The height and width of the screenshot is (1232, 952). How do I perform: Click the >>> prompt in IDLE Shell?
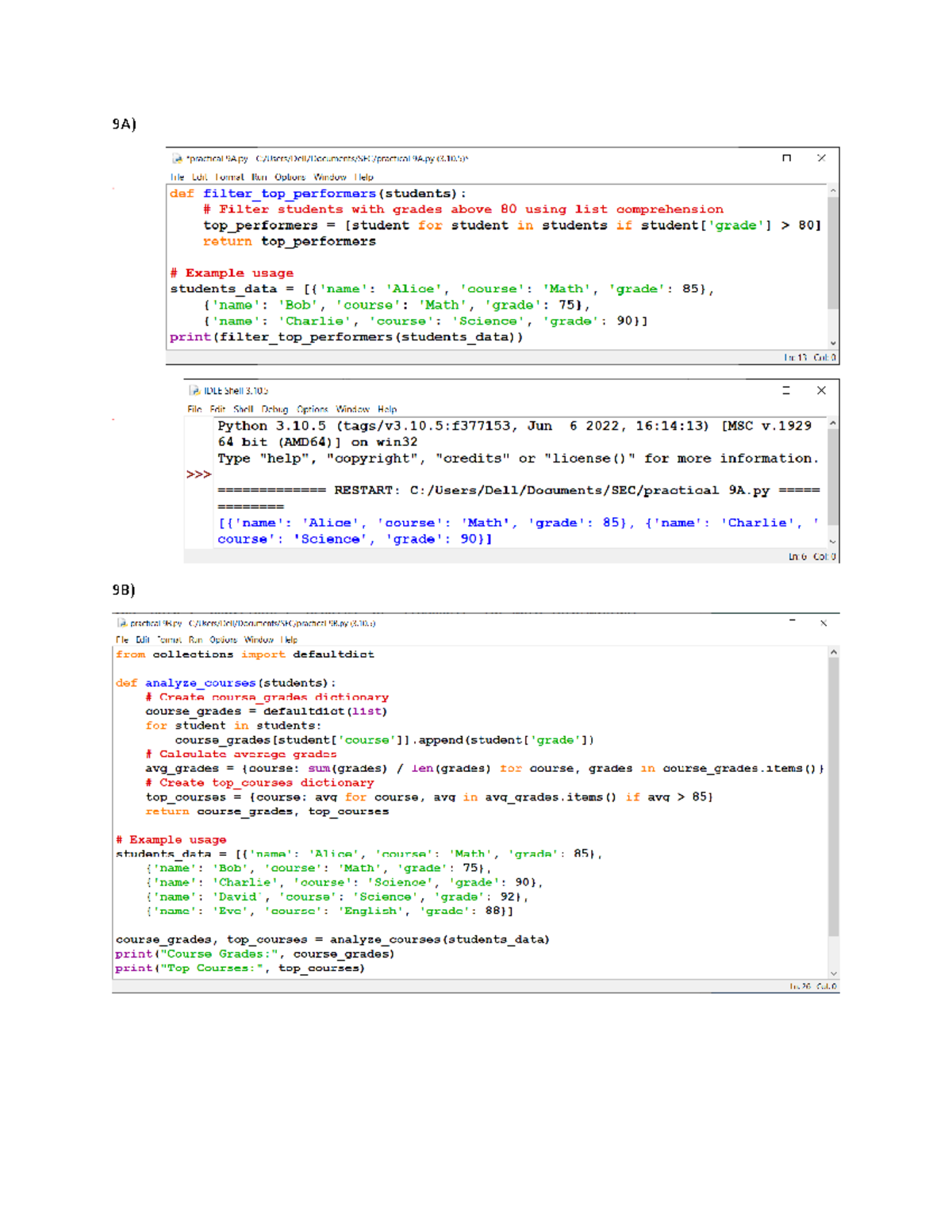(198, 474)
